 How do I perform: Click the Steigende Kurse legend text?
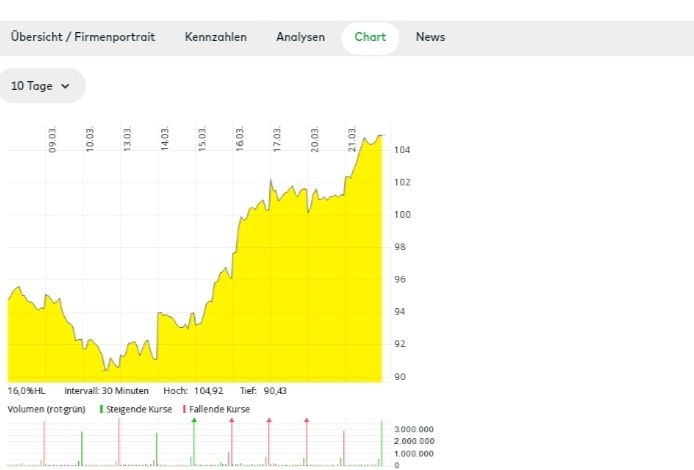(x=139, y=409)
